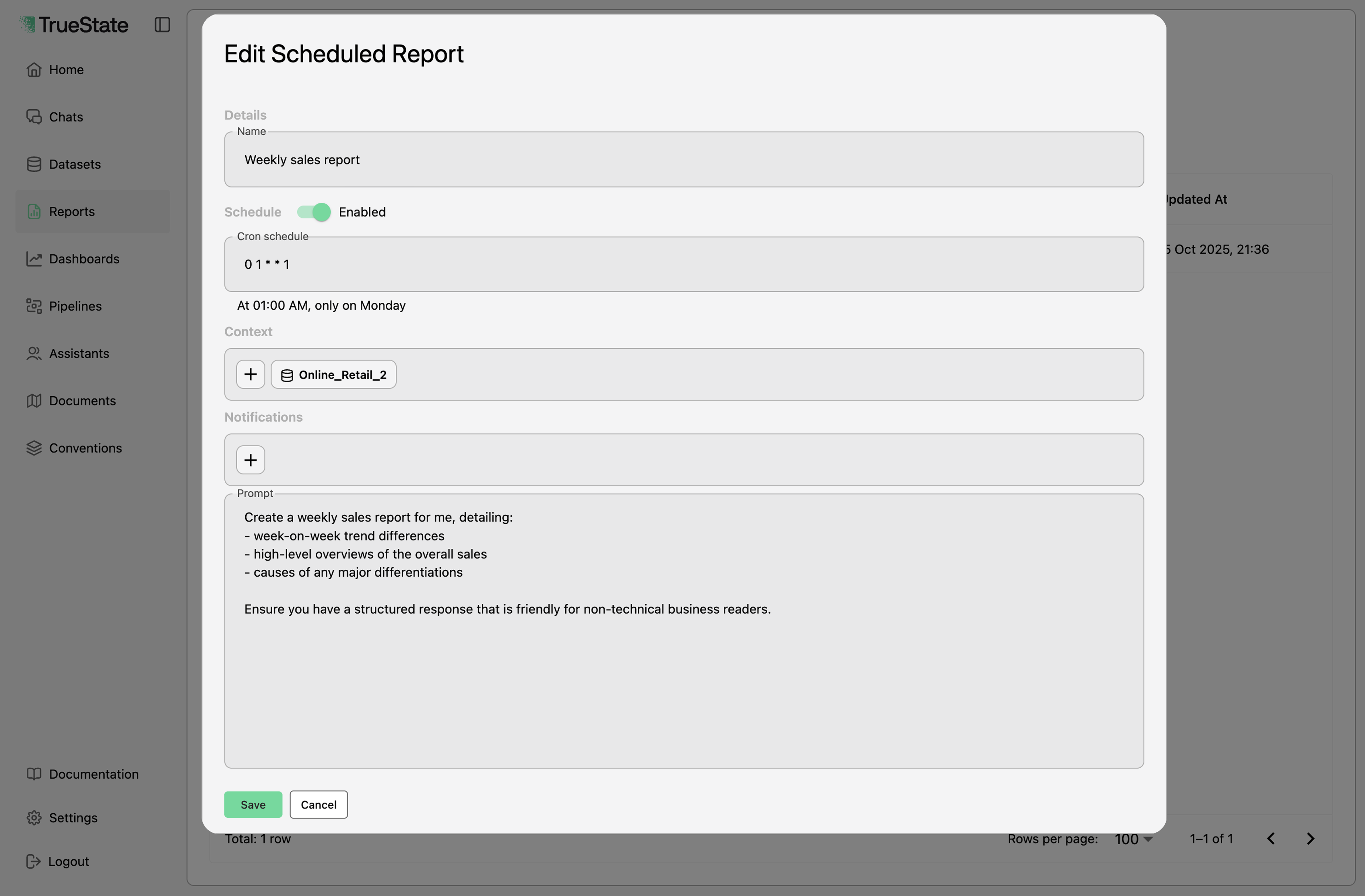Open Documentation from the sidebar
The height and width of the screenshot is (896, 1365).
[93, 773]
